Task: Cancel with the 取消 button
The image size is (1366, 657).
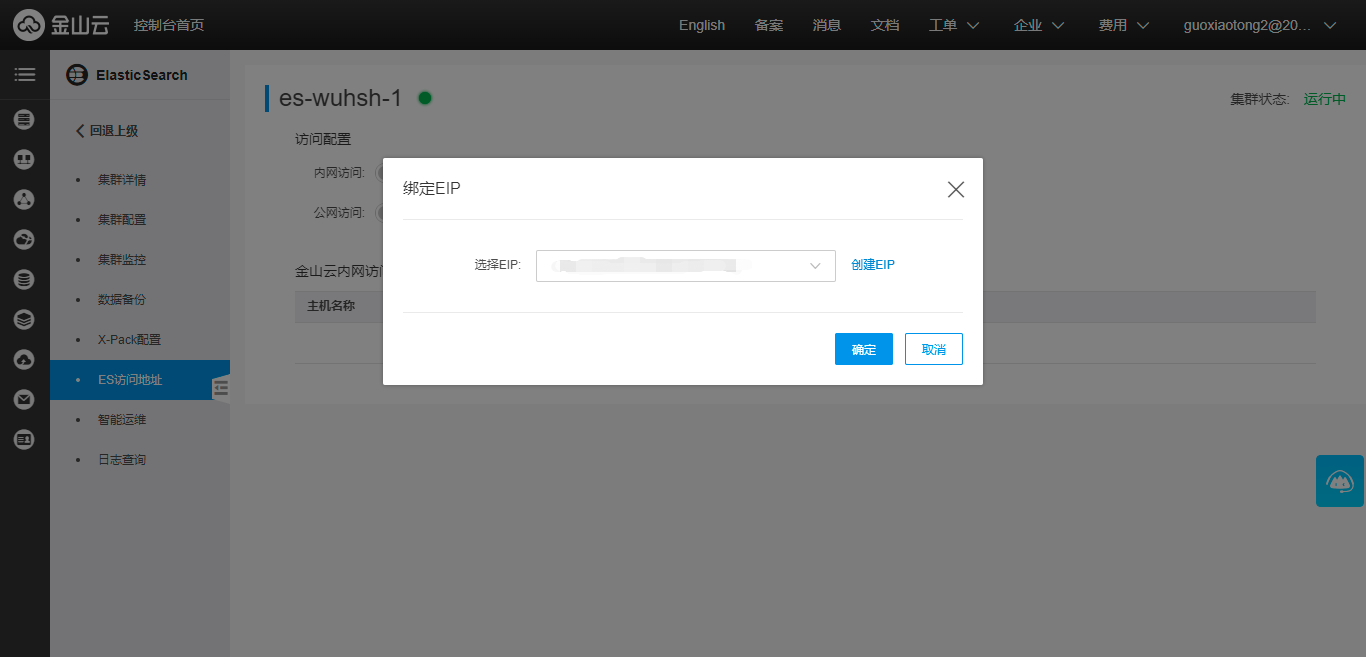Action: click(934, 349)
